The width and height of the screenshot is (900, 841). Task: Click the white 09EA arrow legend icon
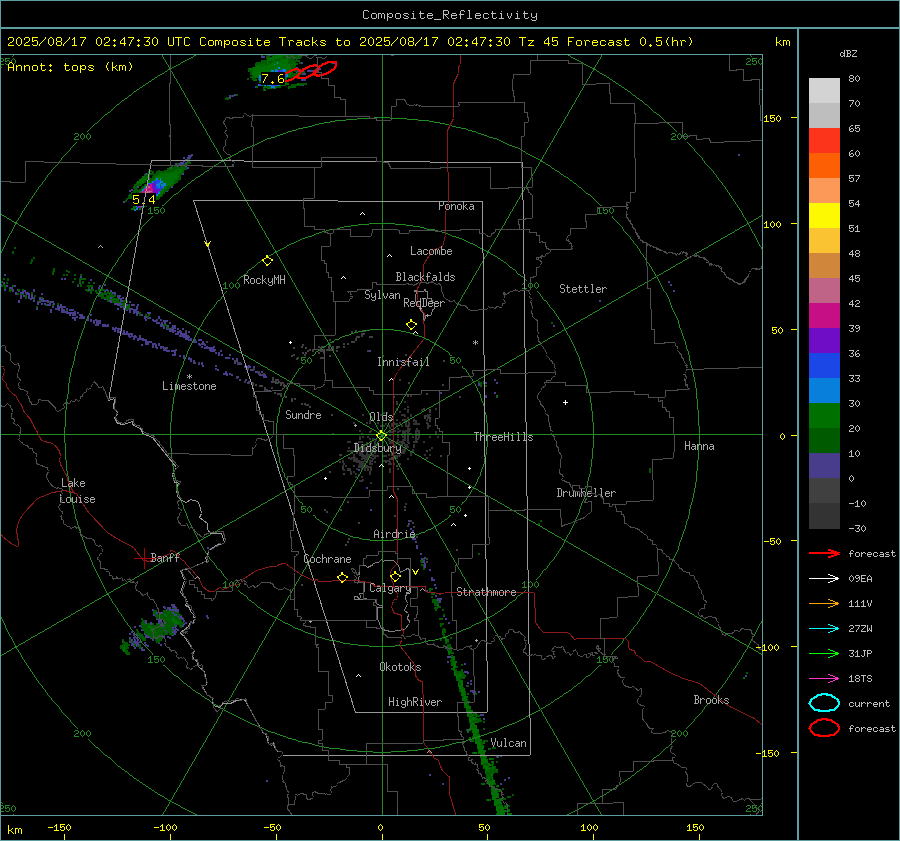(x=824, y=579)
